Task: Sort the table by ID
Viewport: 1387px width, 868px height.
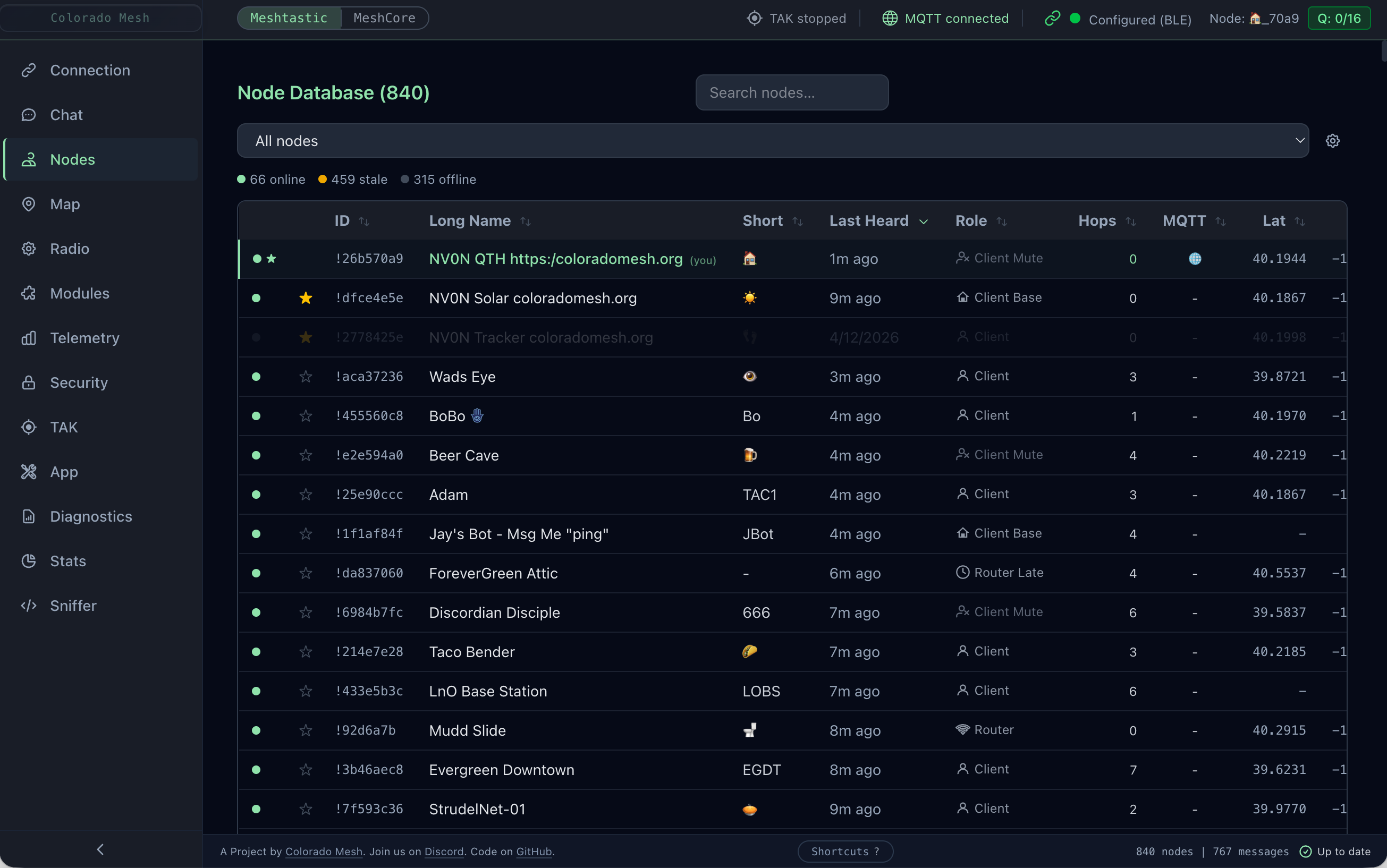Action: (351, 221)
